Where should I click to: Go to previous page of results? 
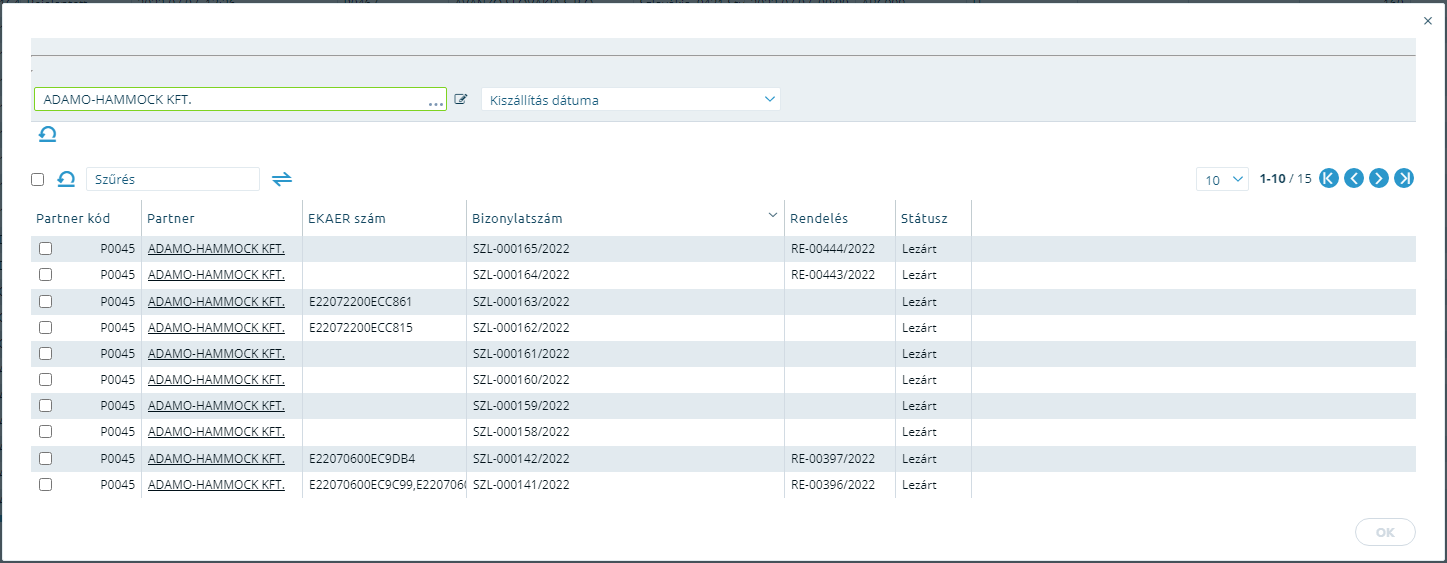(1354, 179)
